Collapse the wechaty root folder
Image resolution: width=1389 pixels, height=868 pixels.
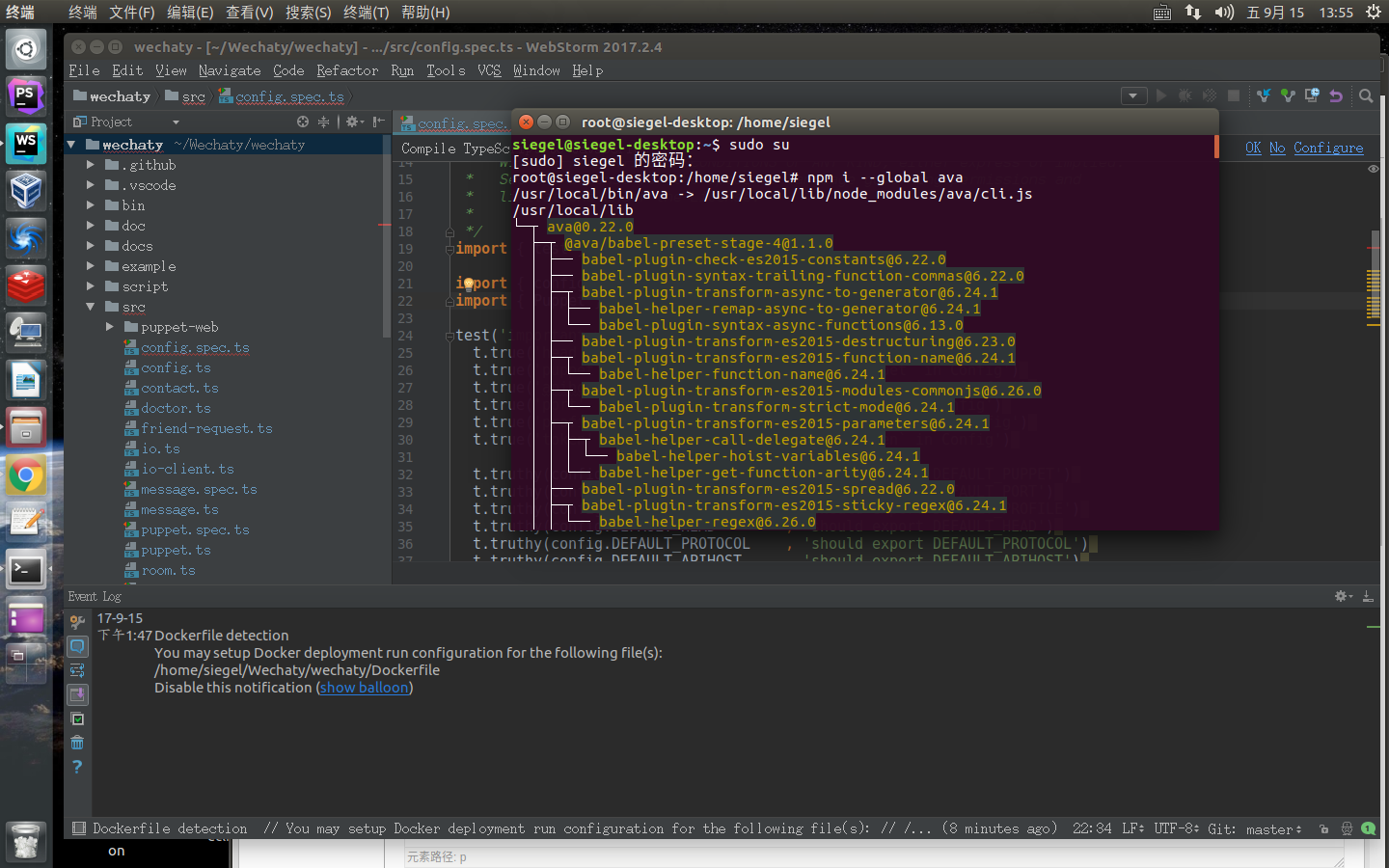[71, 145]
